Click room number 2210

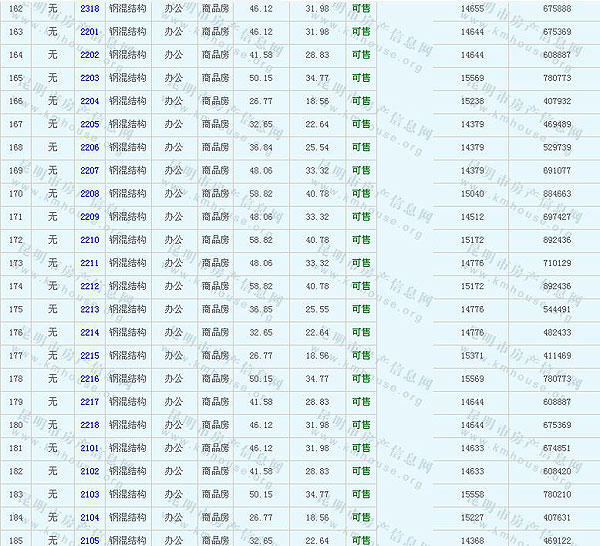tap(89, 240)
